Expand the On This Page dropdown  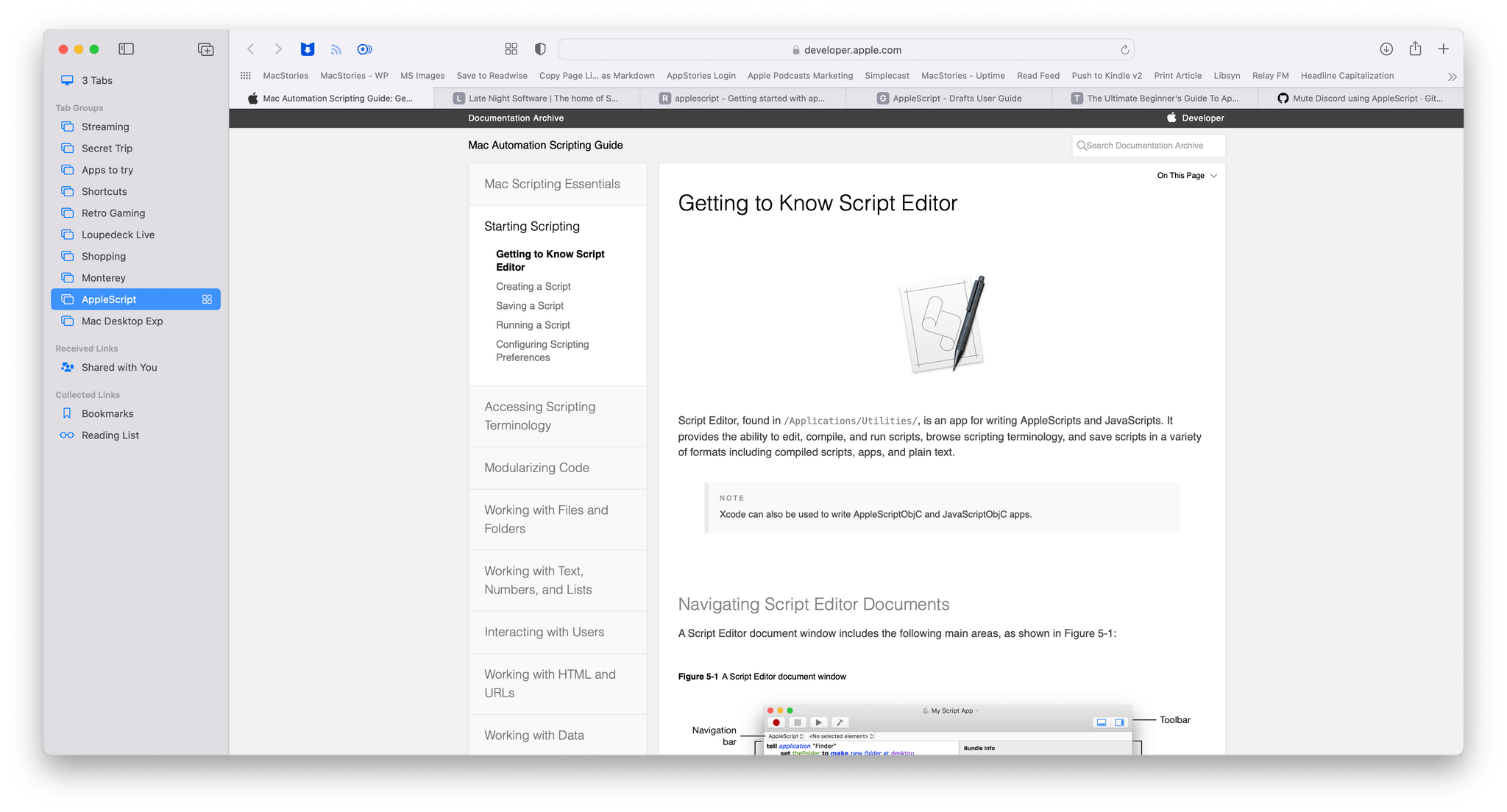[1187, 176]
